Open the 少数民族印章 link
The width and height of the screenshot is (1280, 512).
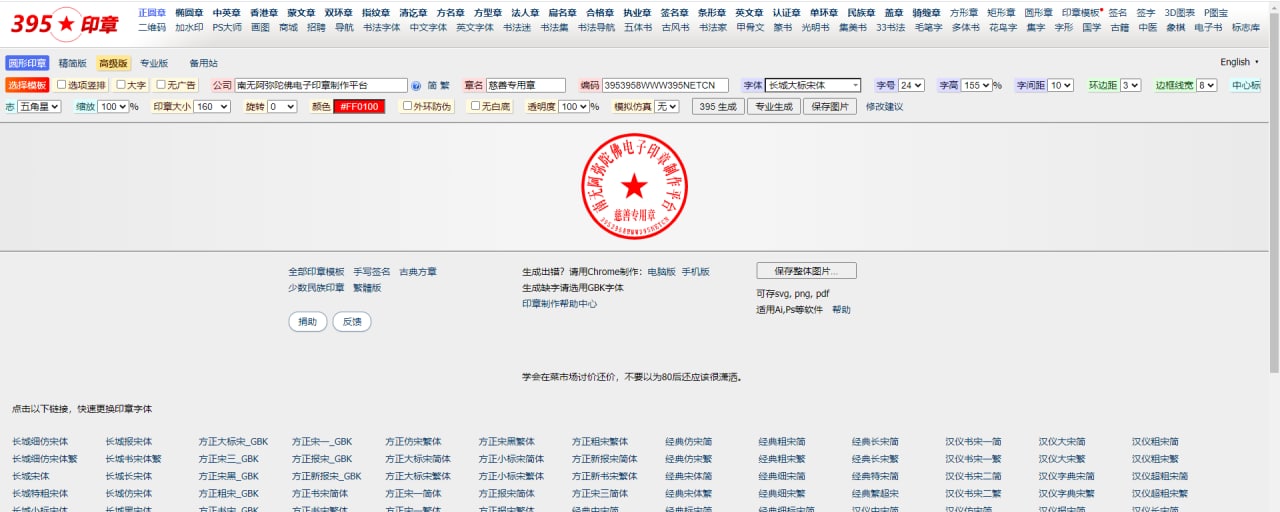pyautogui.click(x=316, y=288)
